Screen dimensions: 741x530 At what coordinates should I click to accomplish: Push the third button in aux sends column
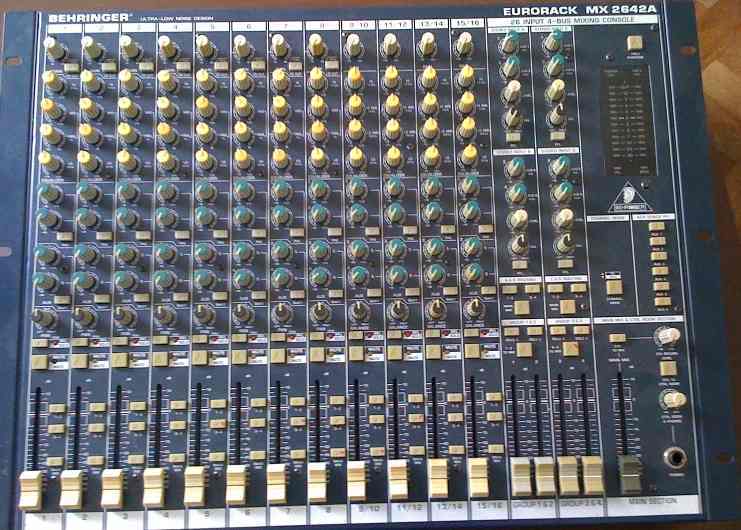[659, 256]
